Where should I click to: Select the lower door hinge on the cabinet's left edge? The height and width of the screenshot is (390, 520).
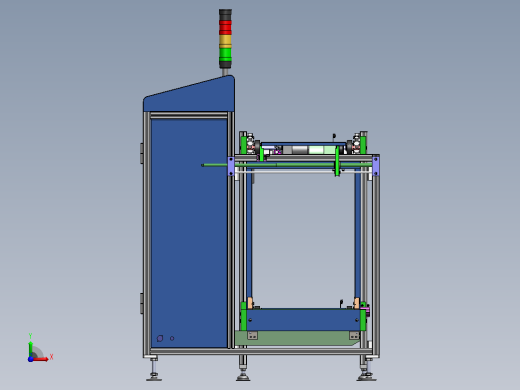click(142, 303)
